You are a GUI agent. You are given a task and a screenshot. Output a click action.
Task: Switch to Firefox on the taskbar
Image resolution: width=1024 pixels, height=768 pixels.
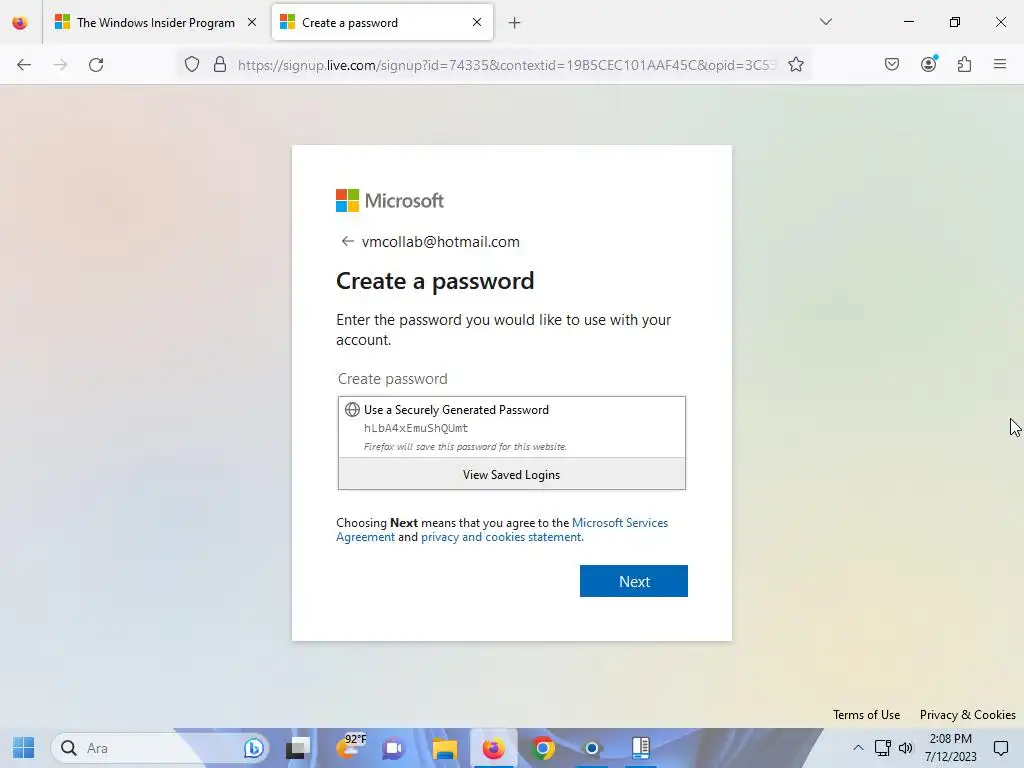coord(493,748)
